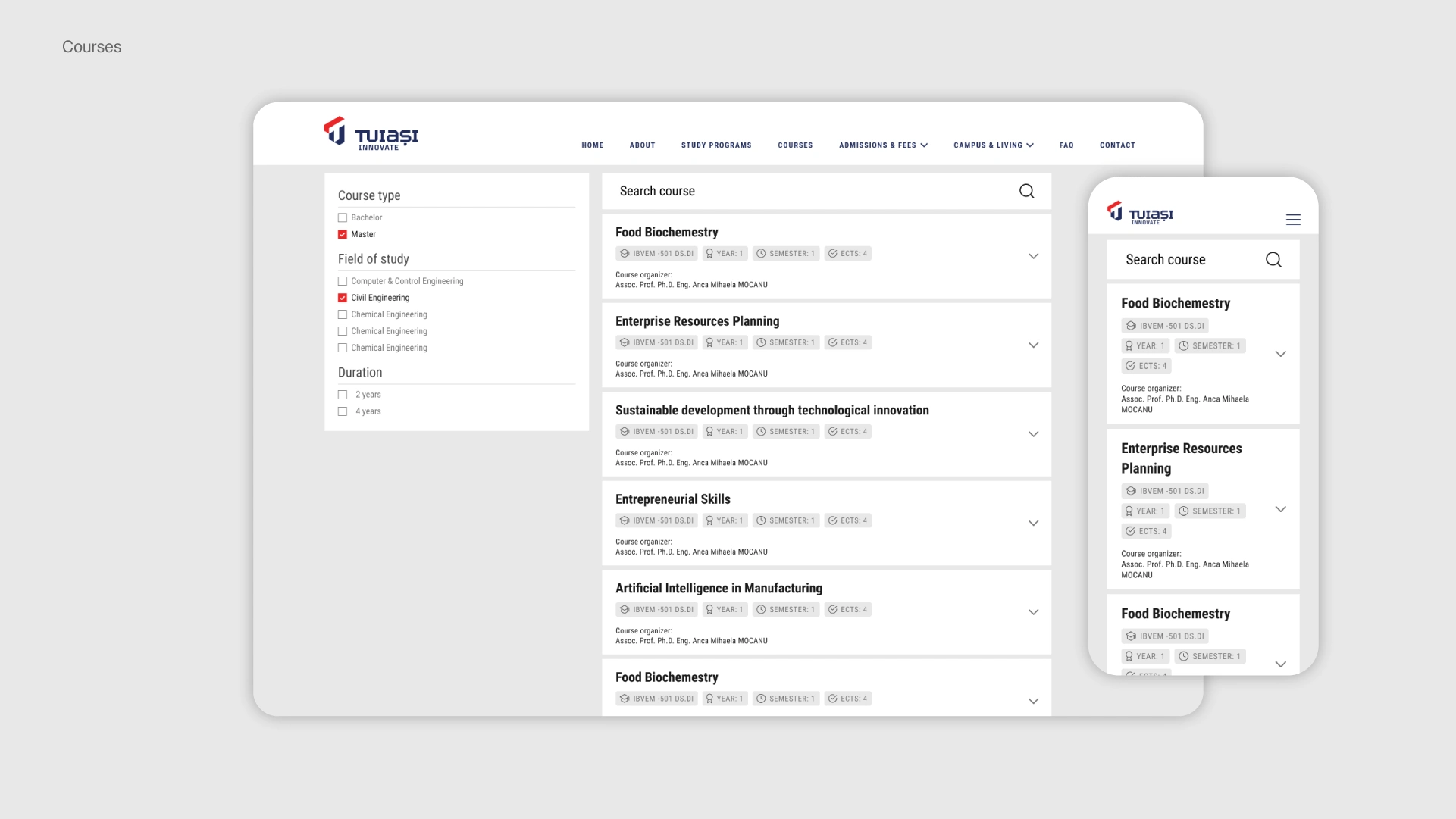Tick the 2 years duration checkbox

click(343, 395)
